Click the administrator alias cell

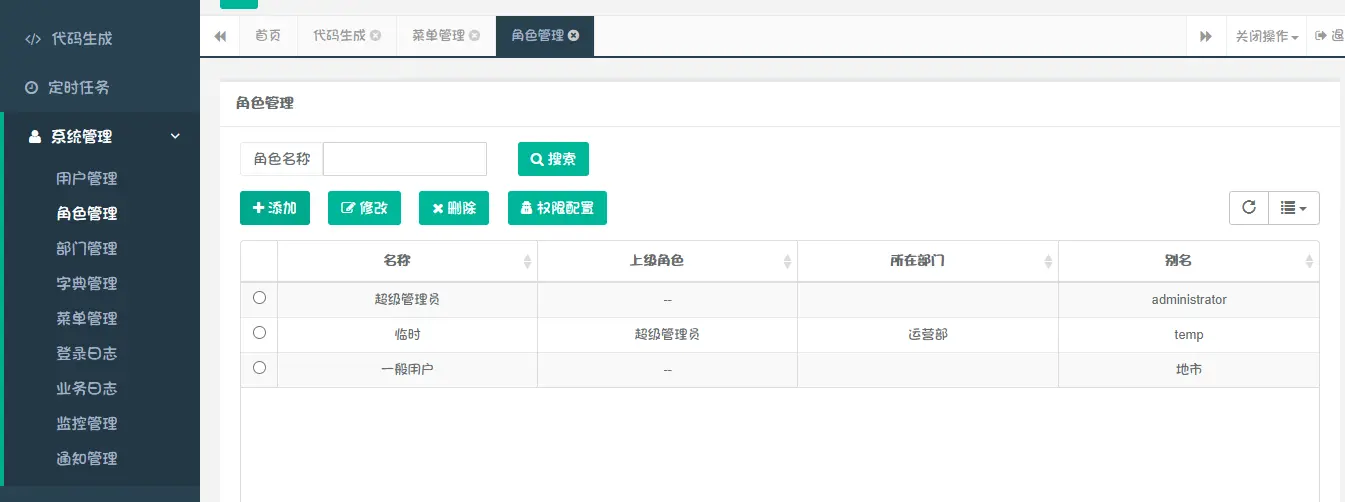1189,300
